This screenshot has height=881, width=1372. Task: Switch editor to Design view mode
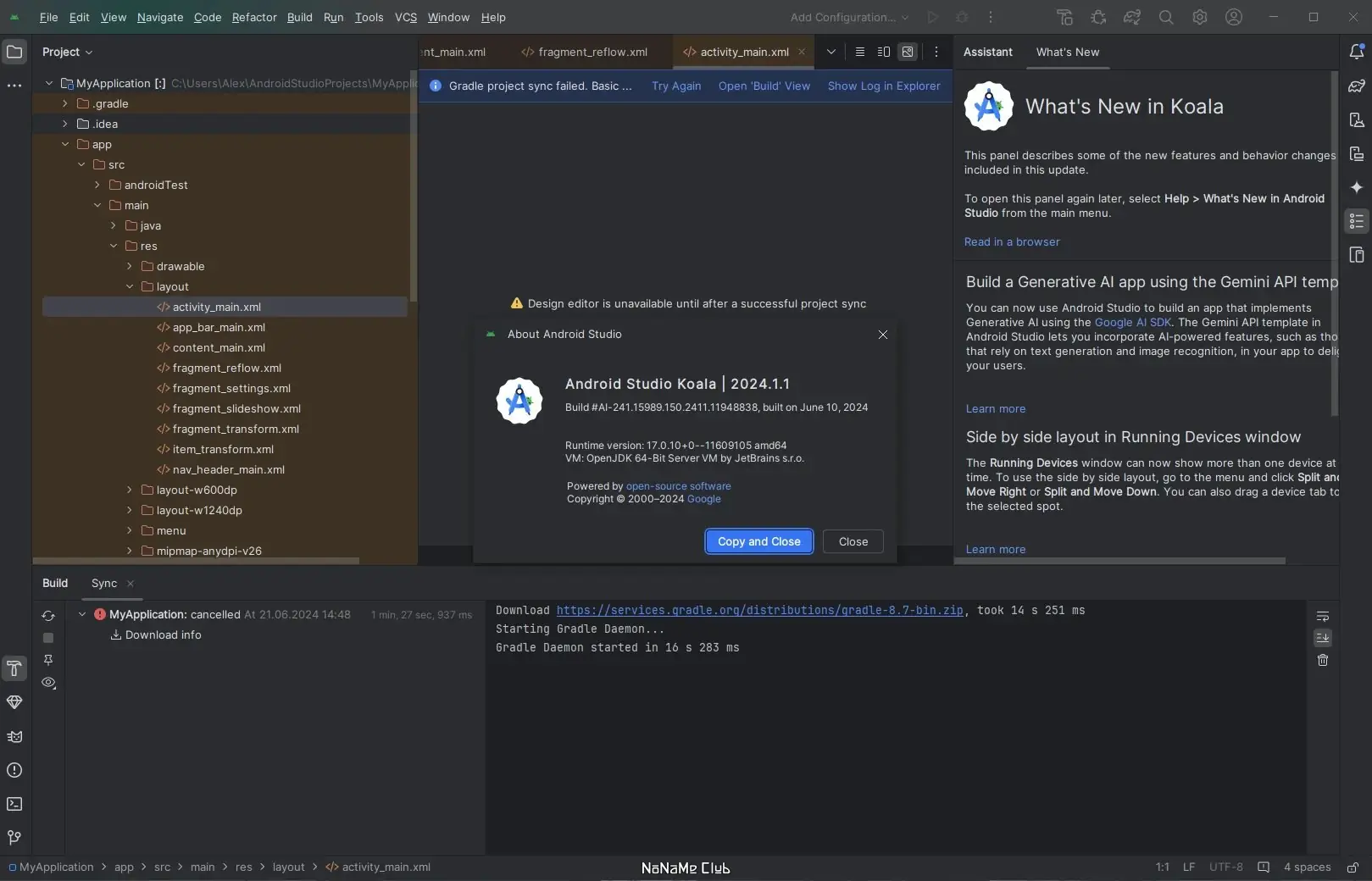click(x=908, y=52)
